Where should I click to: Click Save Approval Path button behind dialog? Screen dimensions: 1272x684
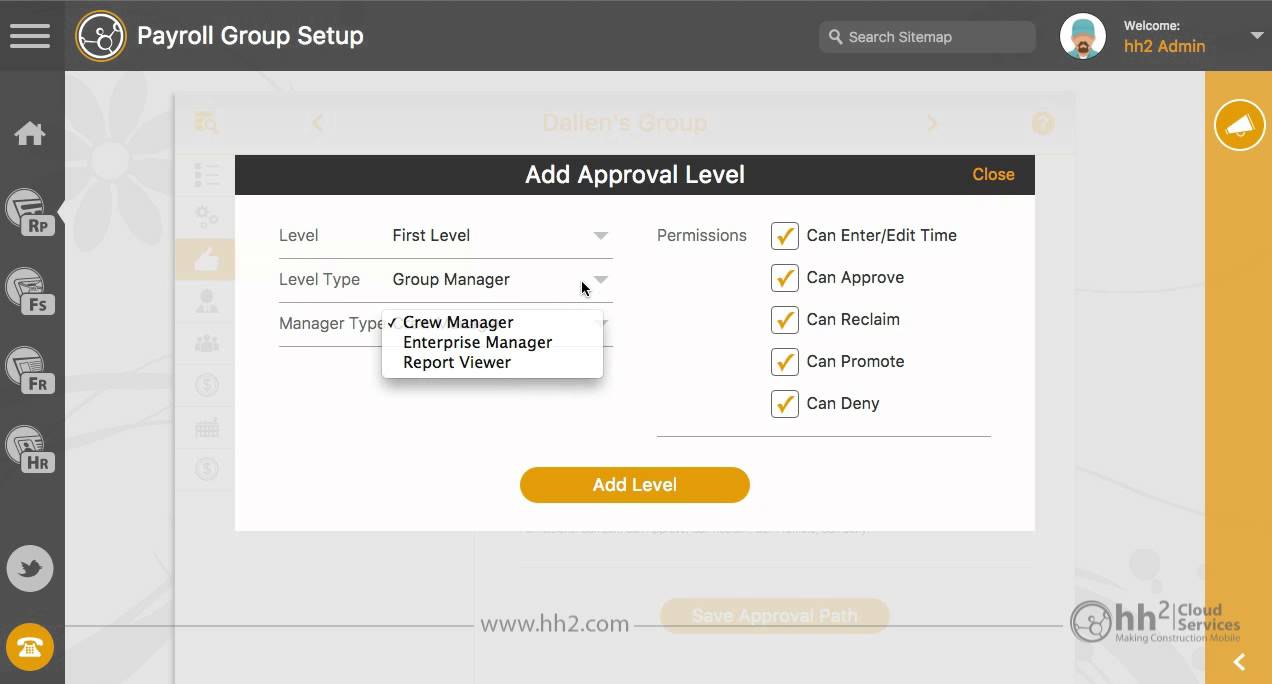point(775,616)
